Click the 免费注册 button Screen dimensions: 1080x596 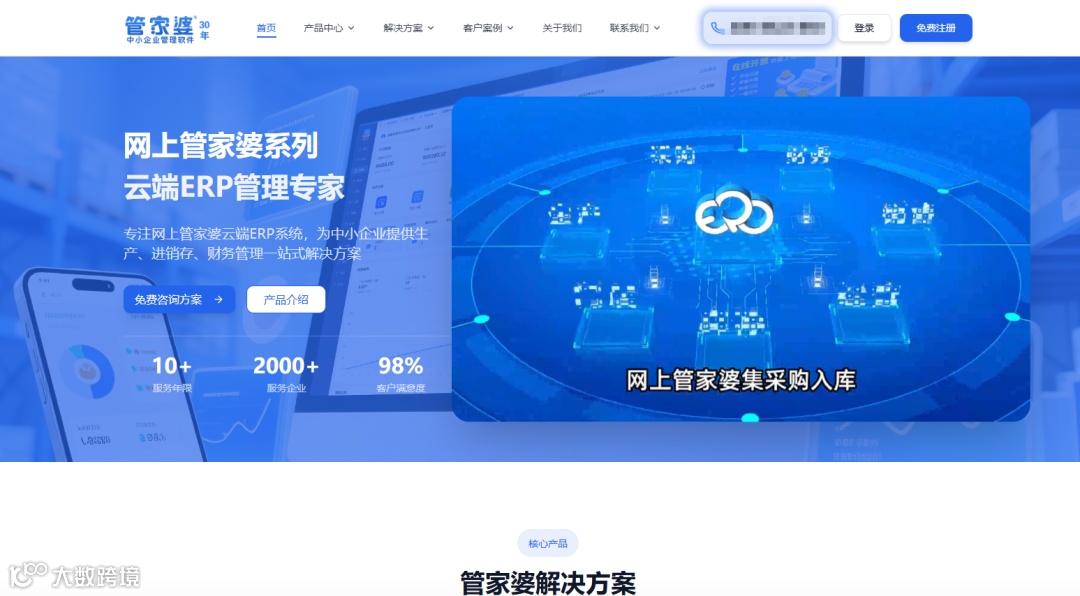pyautogui.click(x=935, y=28)
